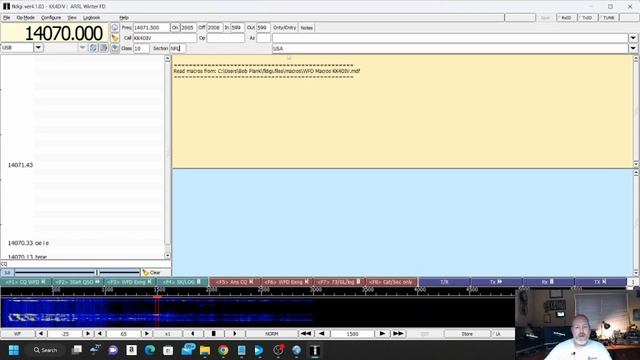Viewport: 640px width, 360px height.
Task: Open the Configure menu
Action: point(51,18)
